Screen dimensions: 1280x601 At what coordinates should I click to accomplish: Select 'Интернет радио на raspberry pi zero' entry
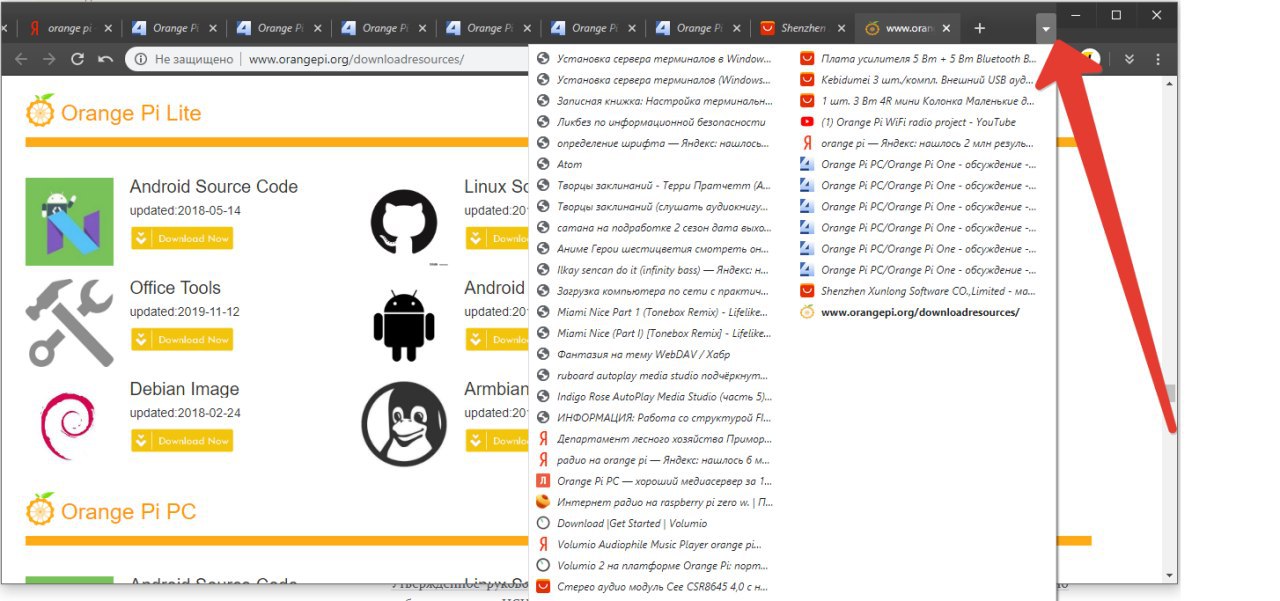653,502
